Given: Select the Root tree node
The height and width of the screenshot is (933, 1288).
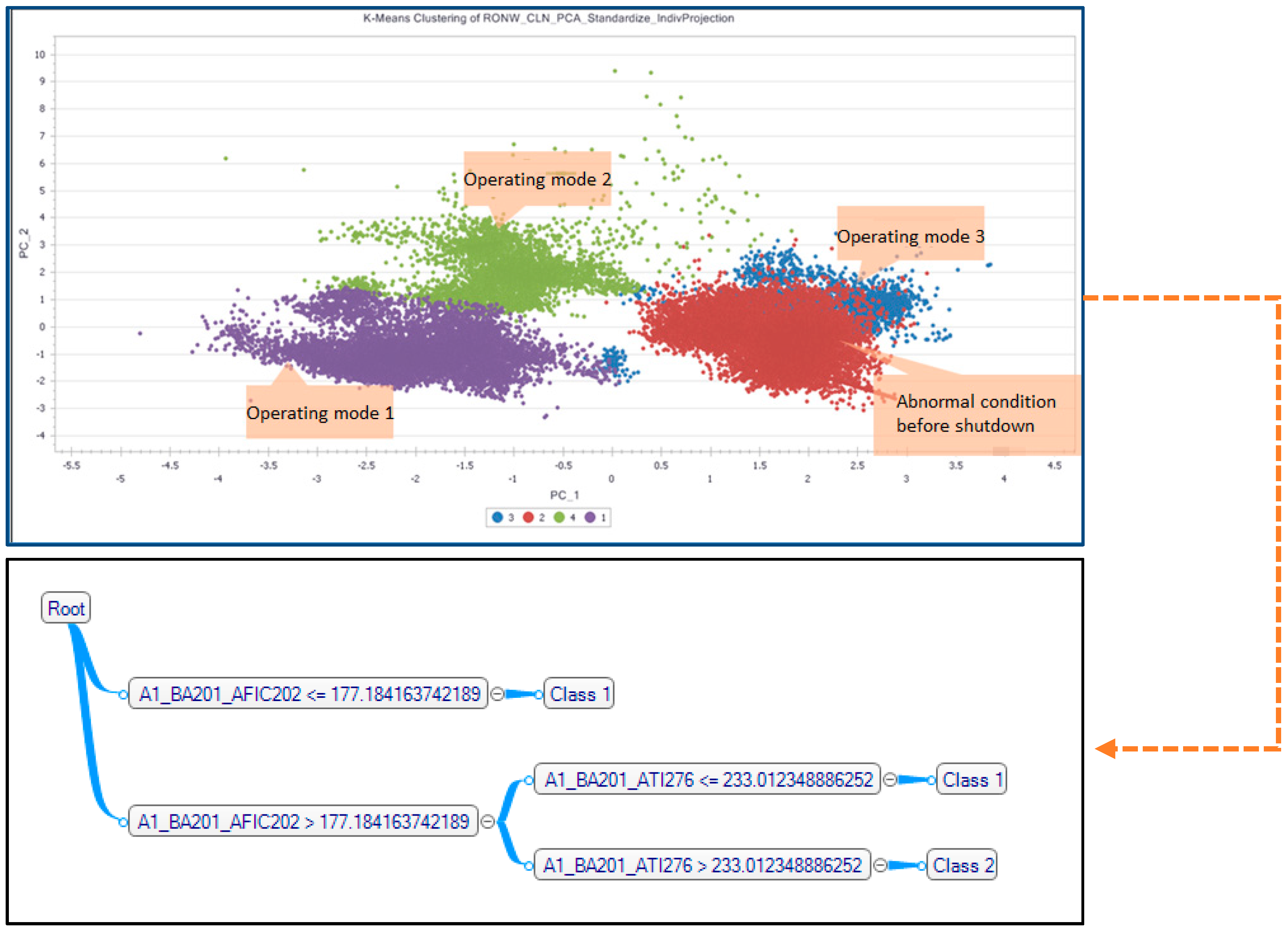Looking at the screenshot, I should point(66,608).
